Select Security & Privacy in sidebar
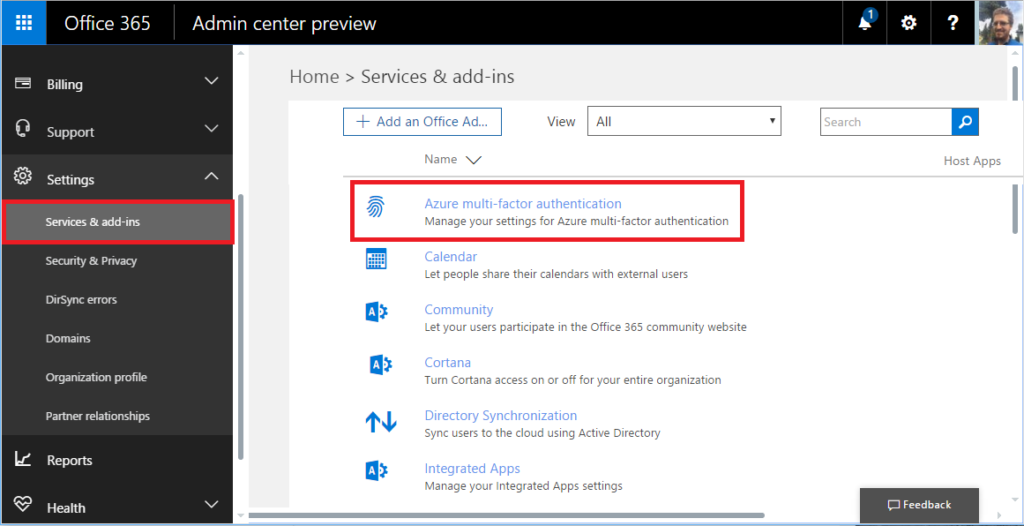Screen dimensions: 1024x526 91,261
